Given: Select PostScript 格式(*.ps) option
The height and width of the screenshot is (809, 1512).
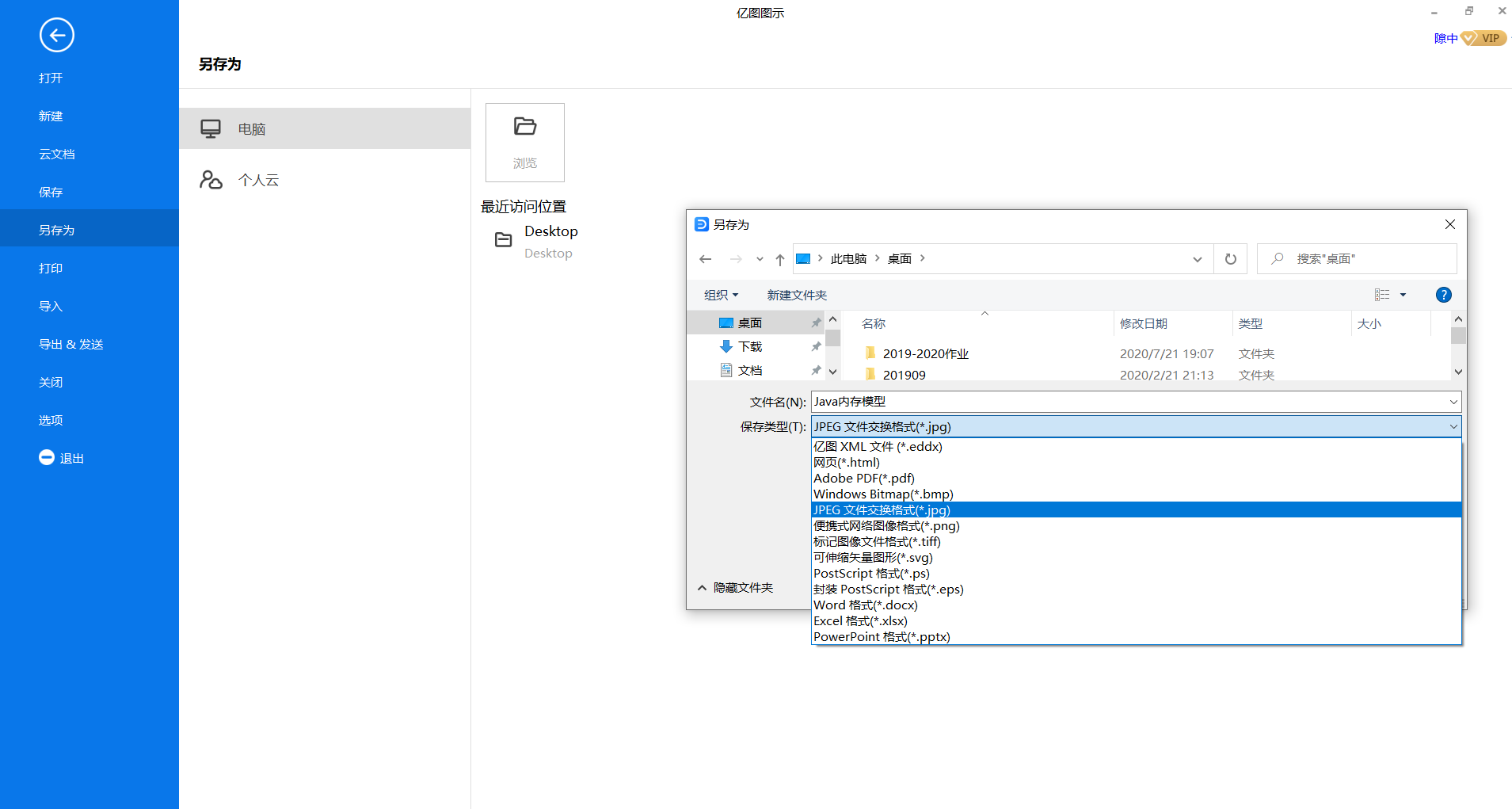Looking at the screenshot, I should click(1137, 573).
